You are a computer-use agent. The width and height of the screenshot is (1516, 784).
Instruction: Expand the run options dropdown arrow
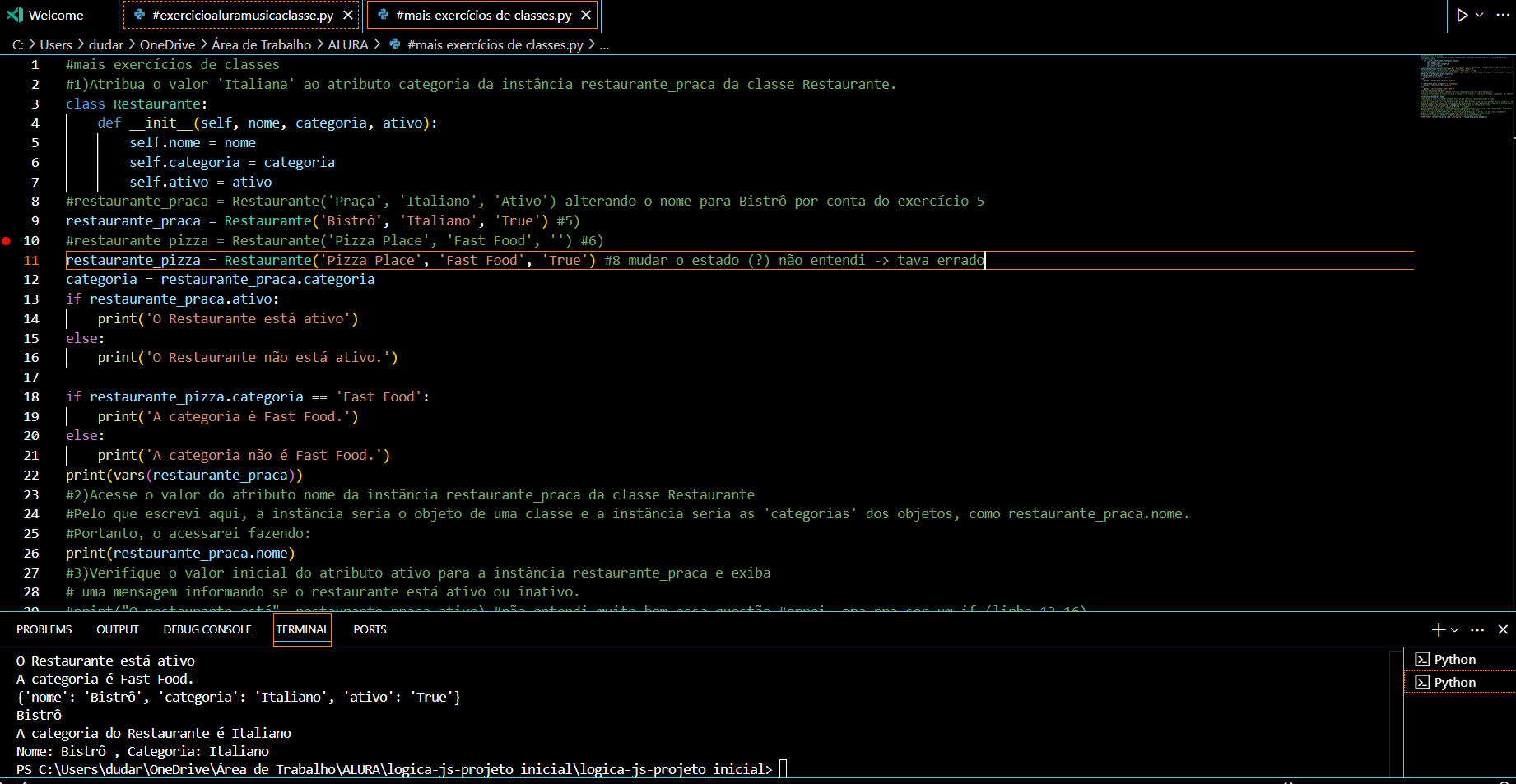(x=1480, y=15)
